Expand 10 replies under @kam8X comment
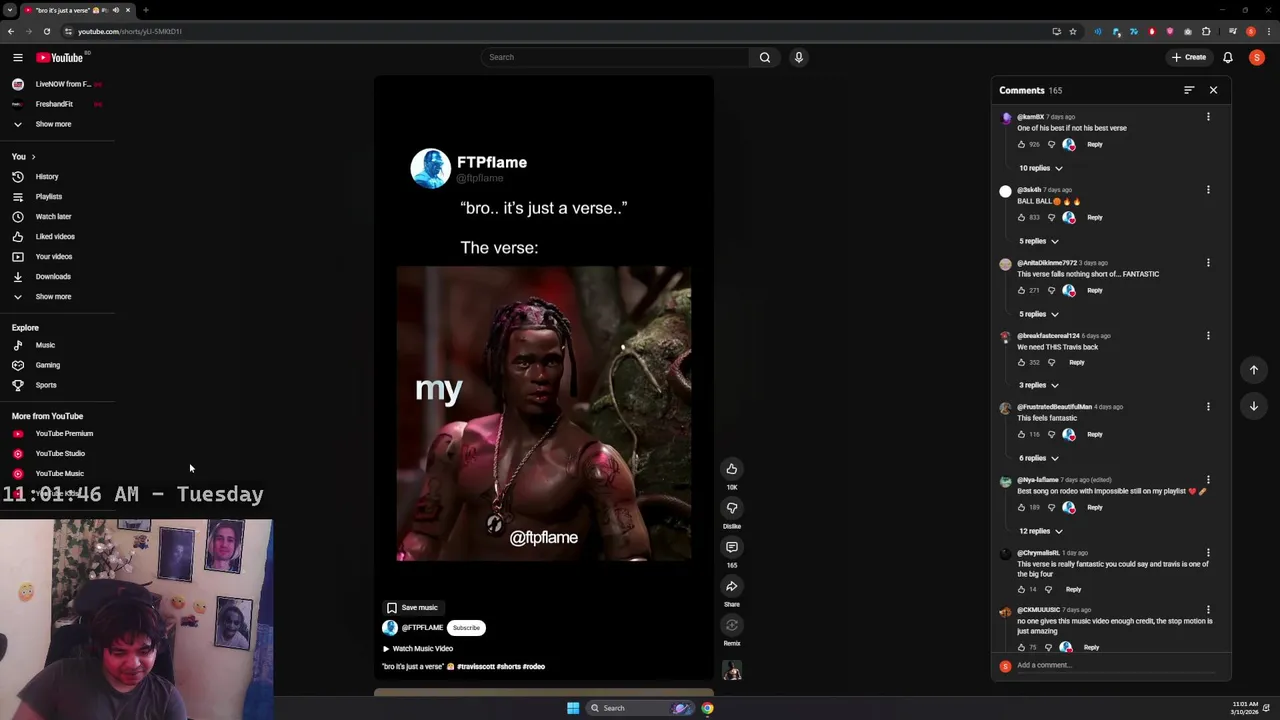 click(x=1041, y=168)
